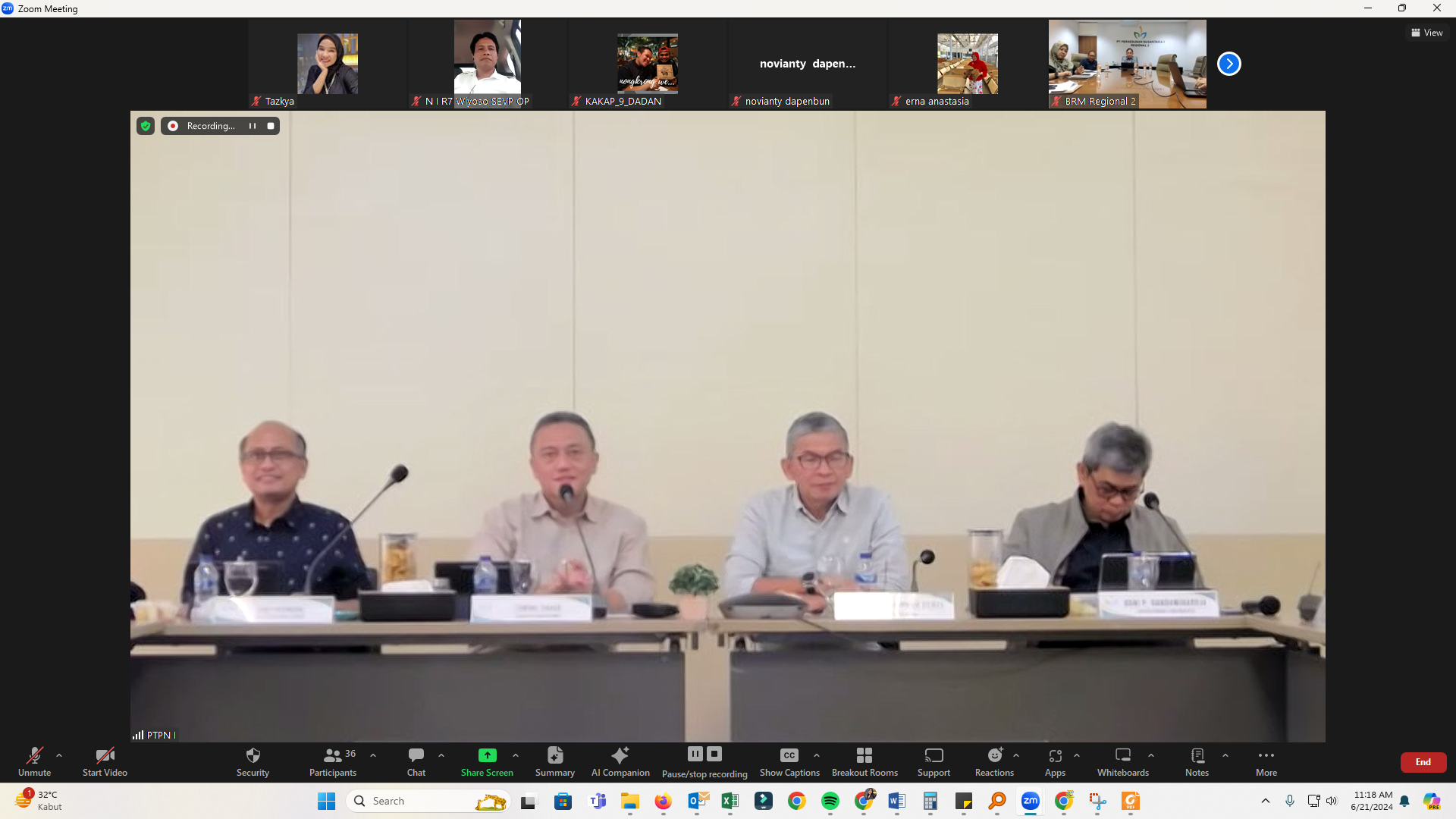Open the More options menu
This screenshot has width=1456, height=819.
1266,755
